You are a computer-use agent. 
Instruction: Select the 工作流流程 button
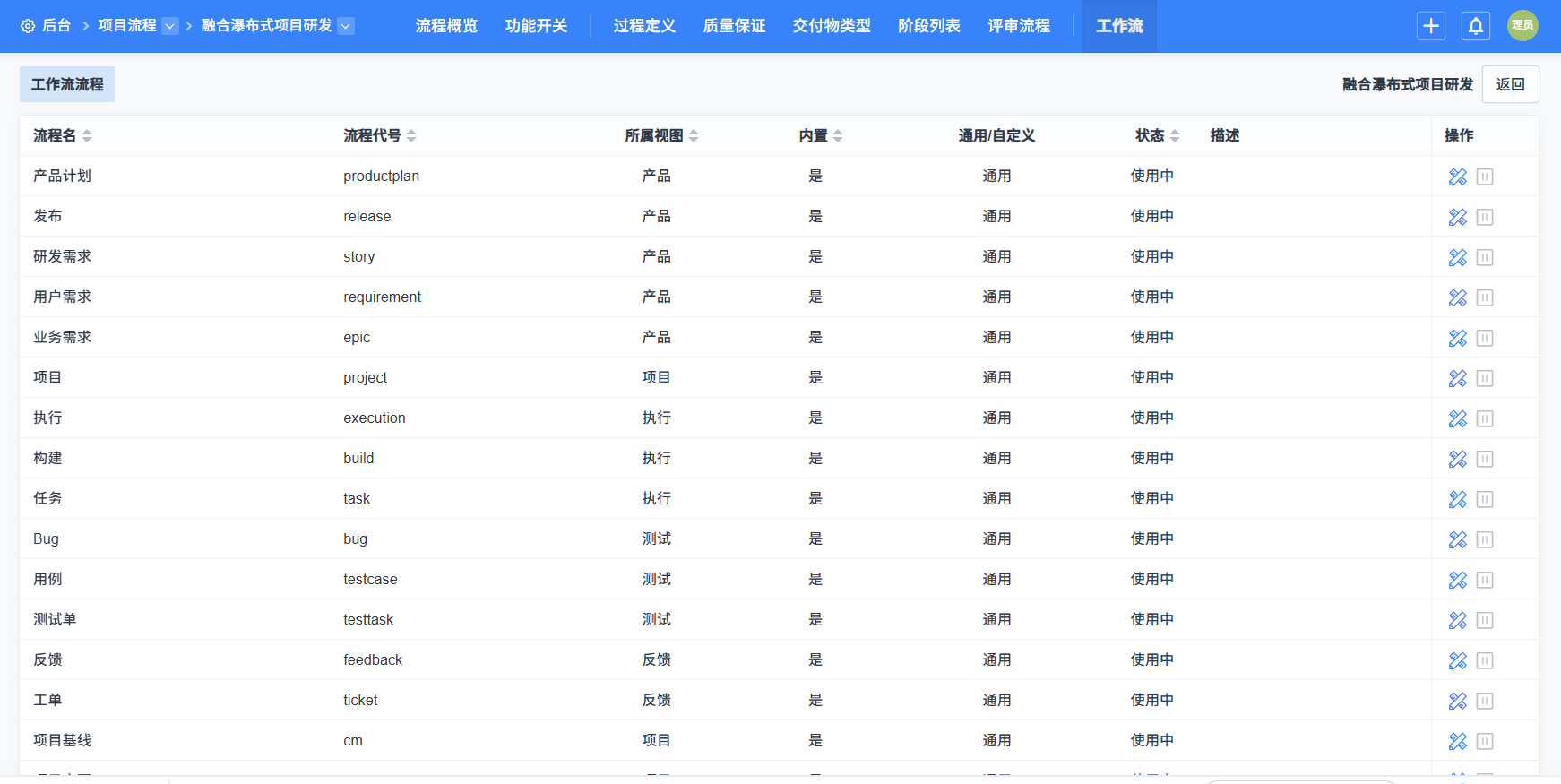pyautogui.click(x=67, y=84)
